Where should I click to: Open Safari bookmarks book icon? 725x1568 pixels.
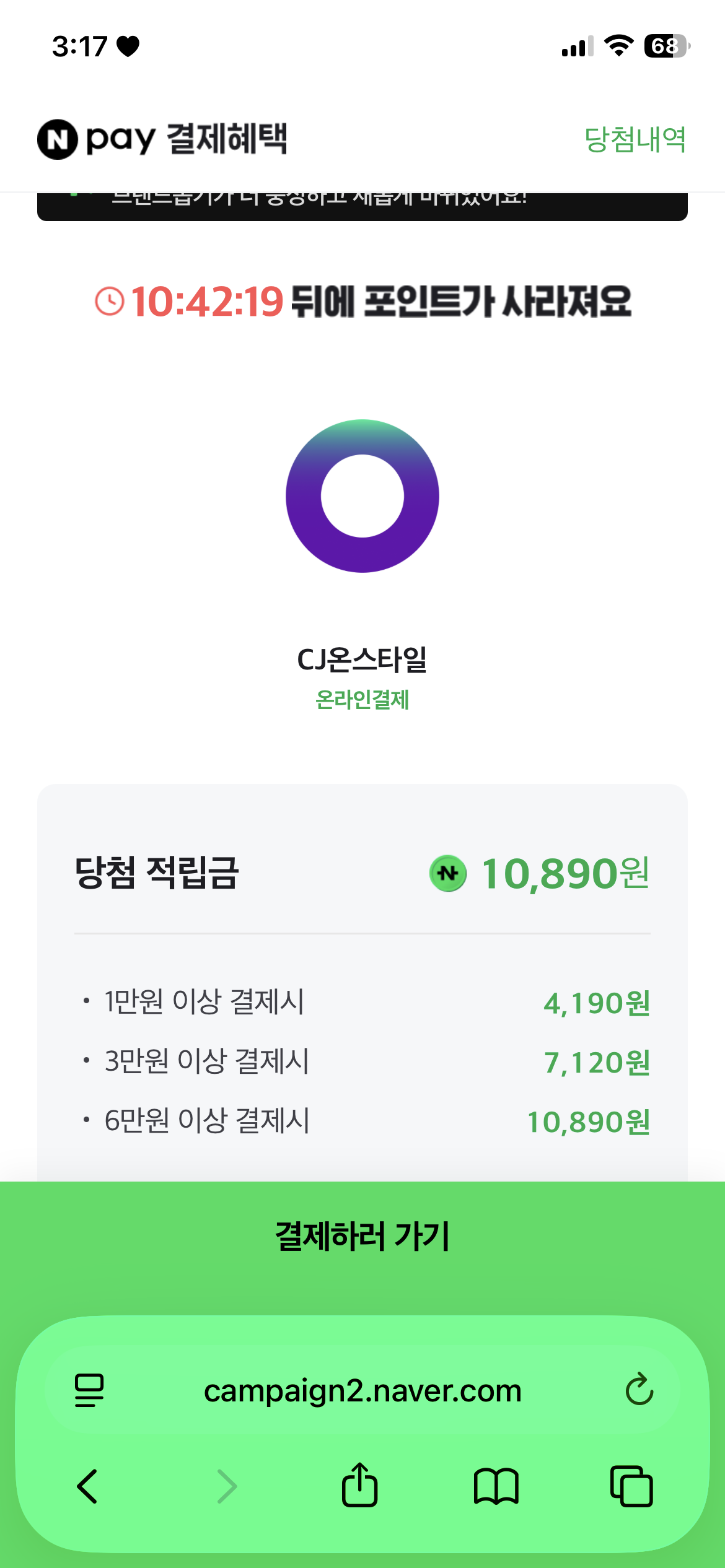pos(496,1486)
